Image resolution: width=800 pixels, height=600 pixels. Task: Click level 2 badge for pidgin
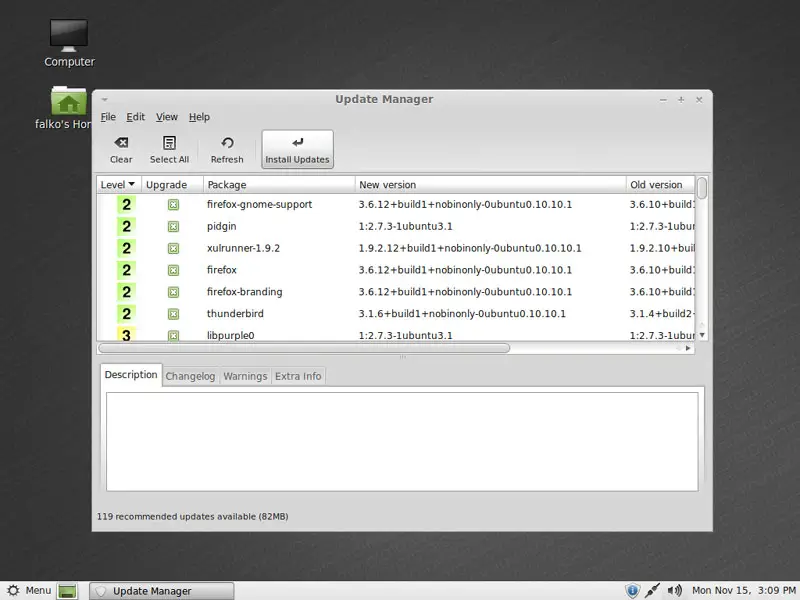click(x=126, y=227)
